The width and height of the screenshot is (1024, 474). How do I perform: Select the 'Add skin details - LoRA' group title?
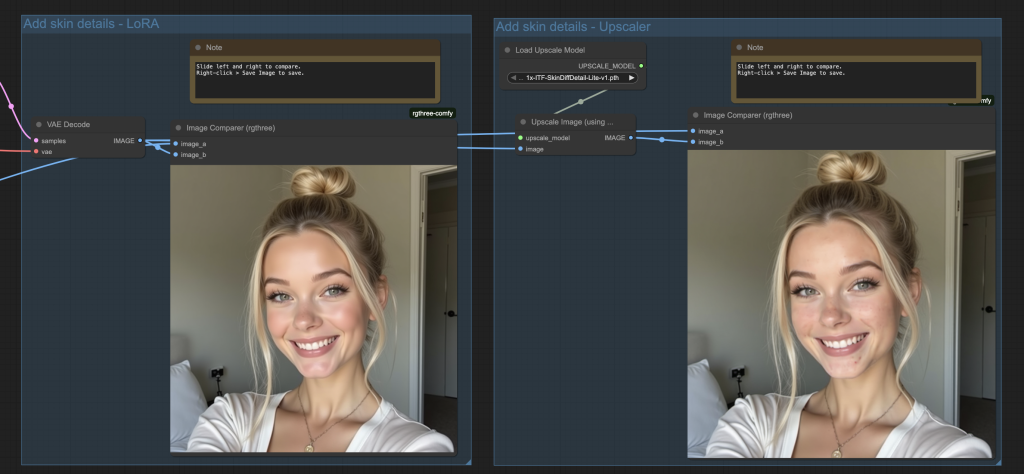tap(91, 23)
